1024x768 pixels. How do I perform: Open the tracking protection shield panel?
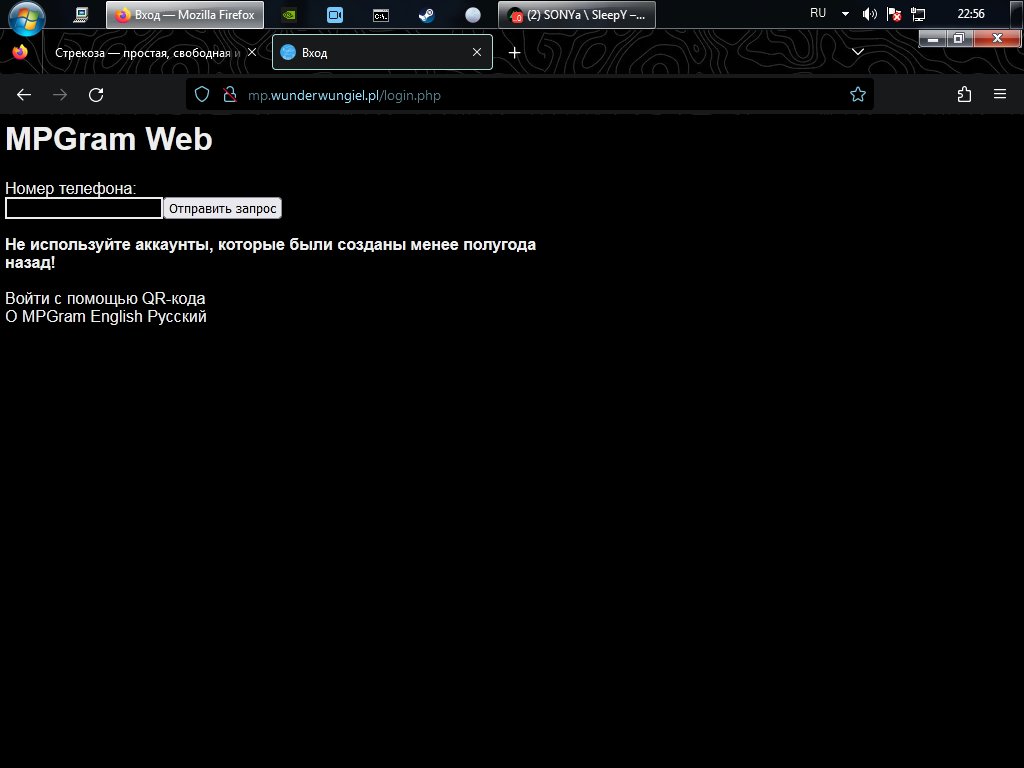coord(202,95)
